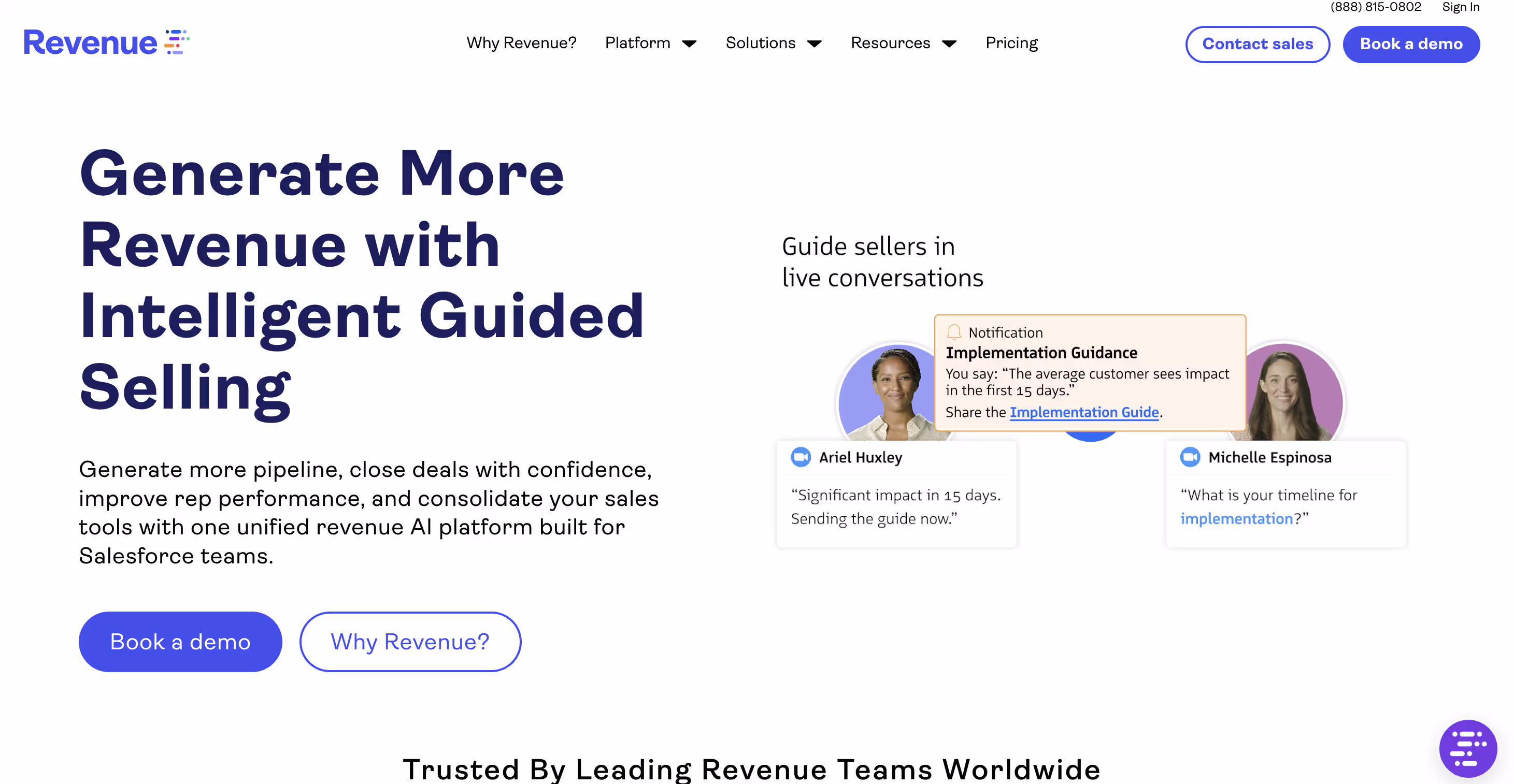The image size is (1514, 784).
Task: Expand the Platform dropdown menu
Action: tap(651, 43)
